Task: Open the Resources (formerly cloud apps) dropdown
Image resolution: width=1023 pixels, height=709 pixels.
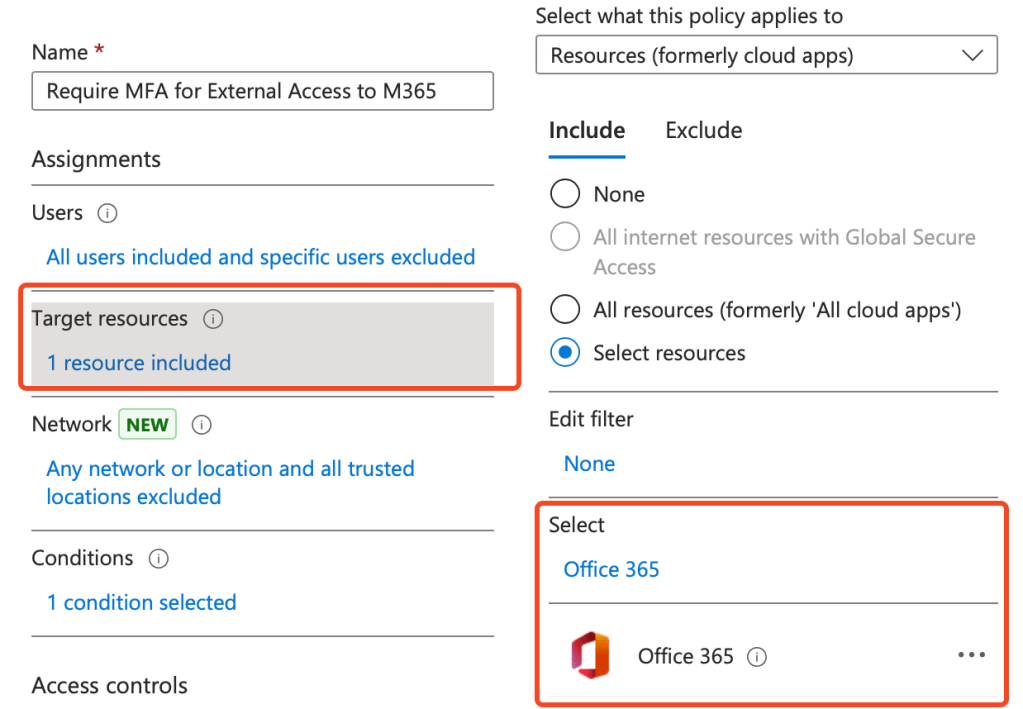Action: click(766, 56)
